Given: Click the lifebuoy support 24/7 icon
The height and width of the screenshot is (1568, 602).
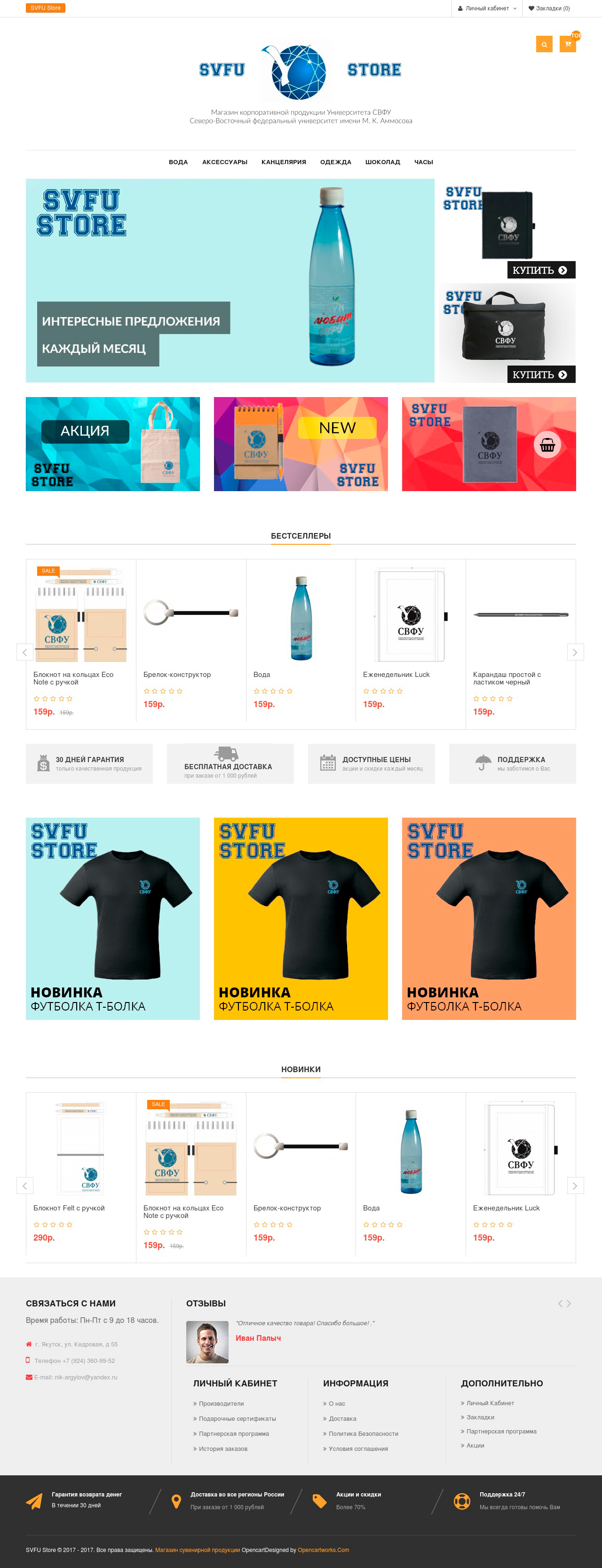Looking at the screenshot, I should (462, 1501).
